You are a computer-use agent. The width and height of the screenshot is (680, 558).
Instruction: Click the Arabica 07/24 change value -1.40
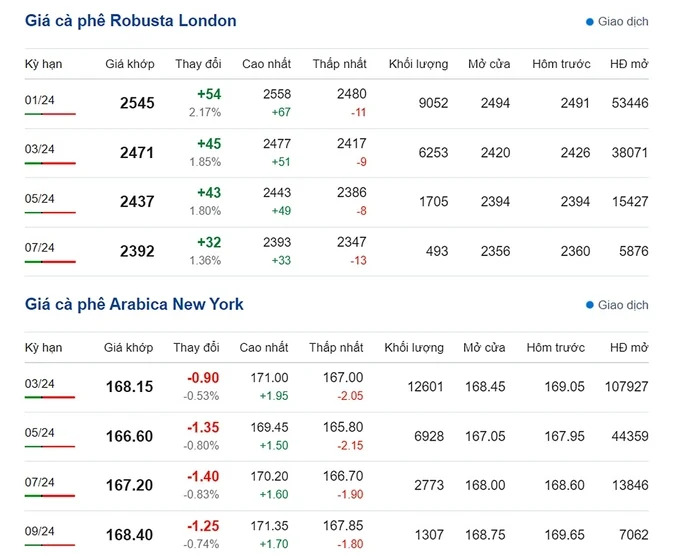[x=203, y=476]
